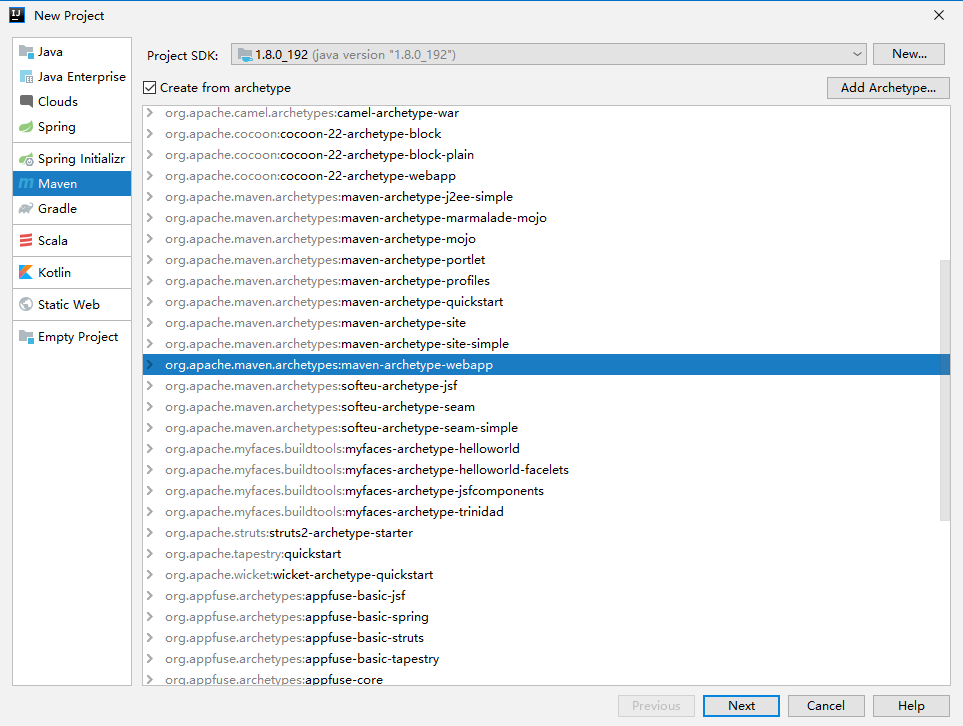Select the Java project type
The image size is (963, 726).
(x=72, y=52)
